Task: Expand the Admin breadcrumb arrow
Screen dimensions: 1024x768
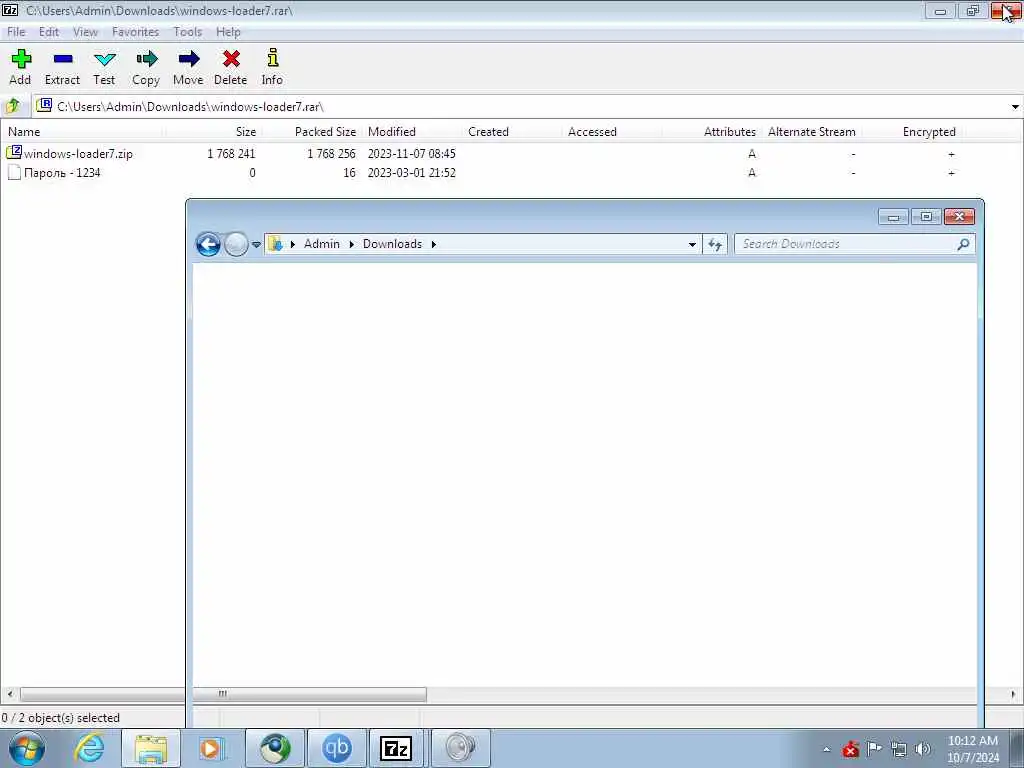Action: 351,244
